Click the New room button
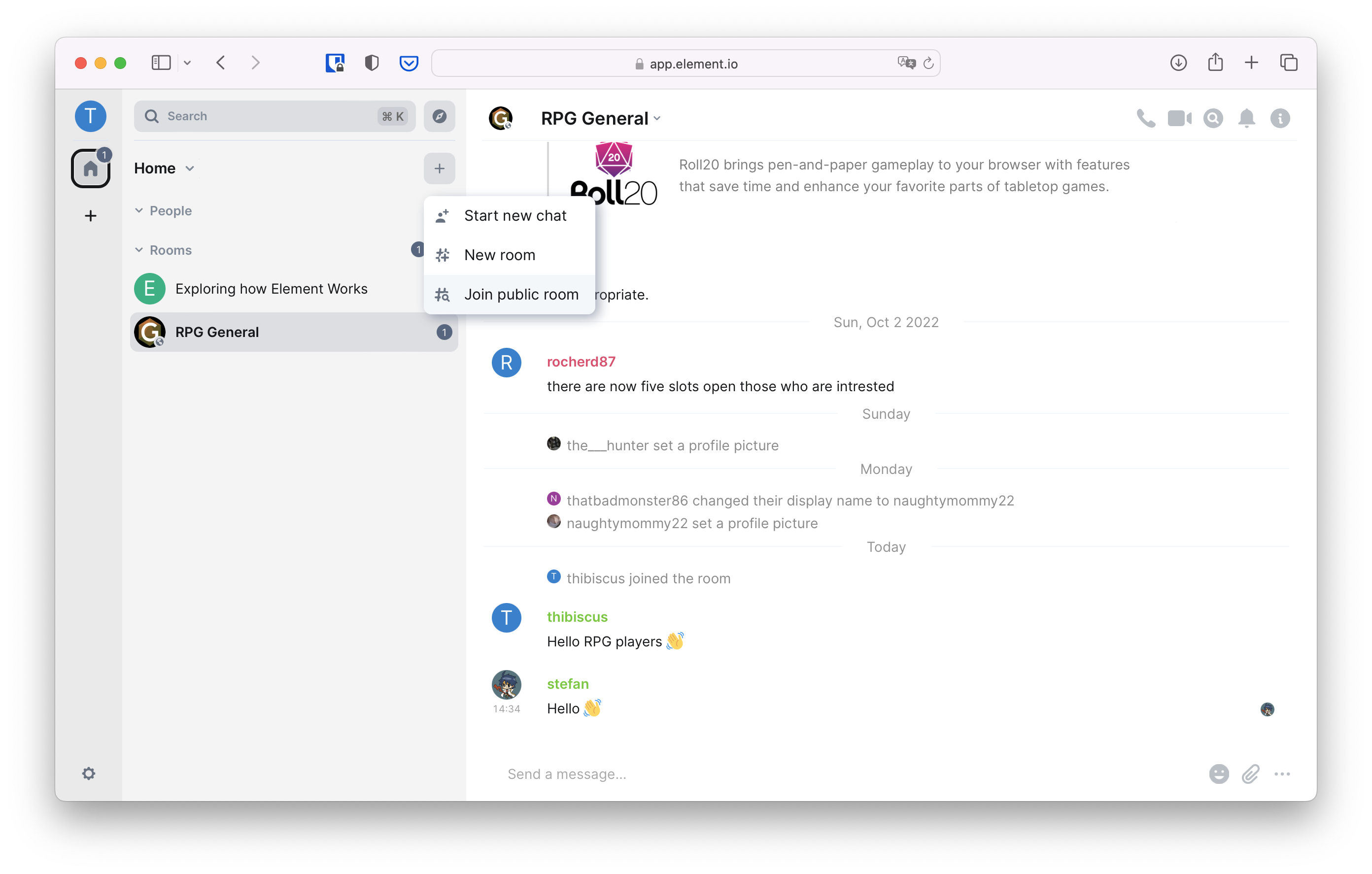 499,255
